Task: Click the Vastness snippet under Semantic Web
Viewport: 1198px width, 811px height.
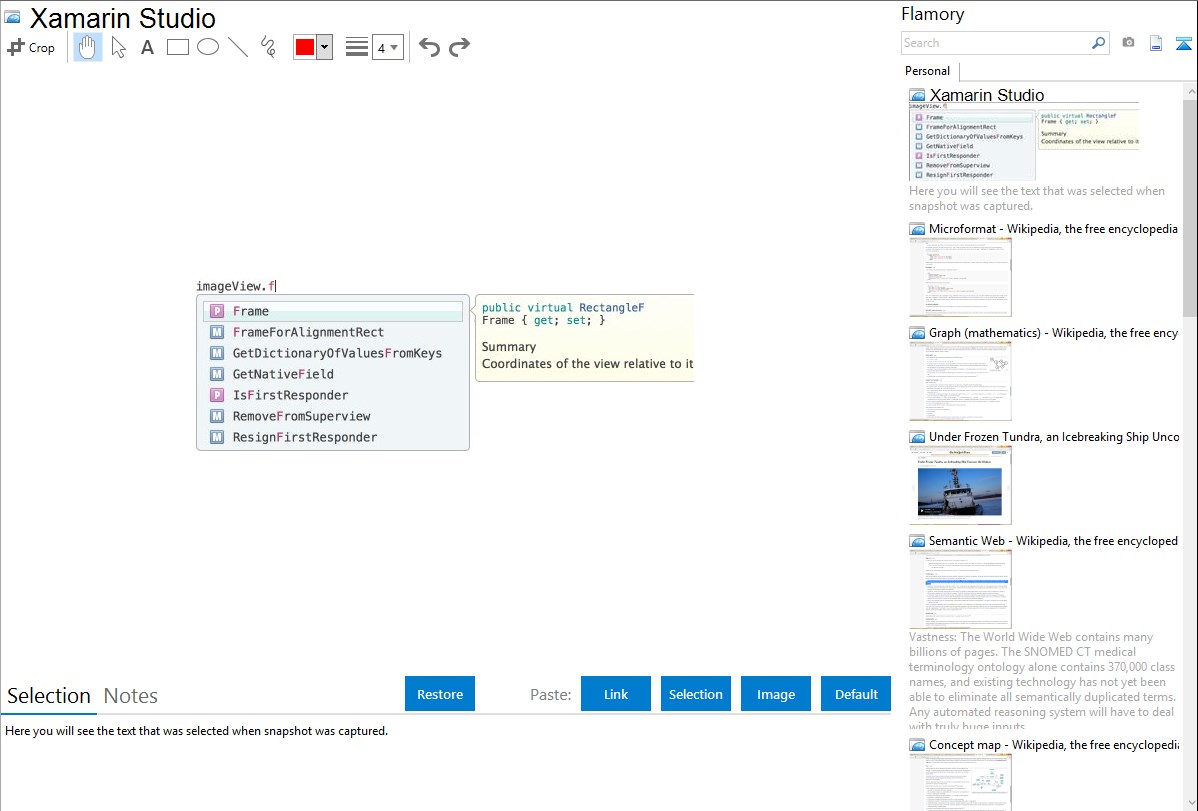Action: point(1043,681)
